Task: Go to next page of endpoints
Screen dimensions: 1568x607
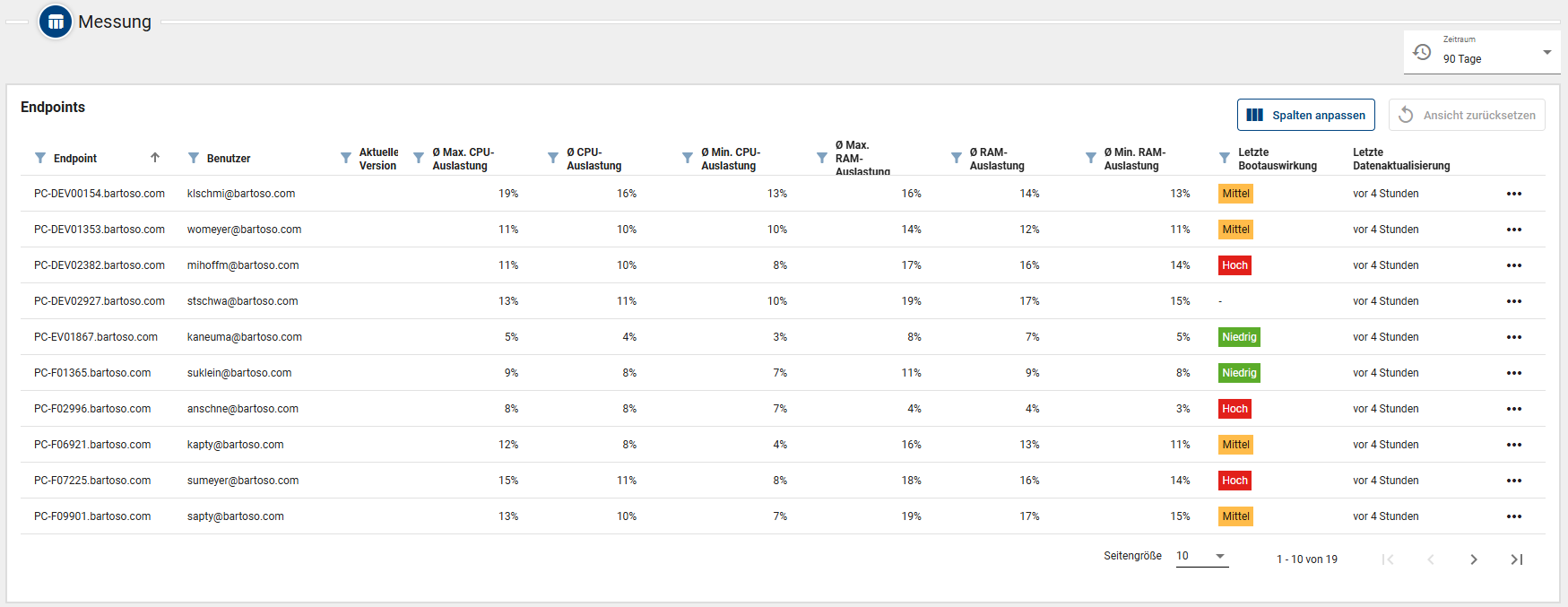Action: (x=1474, y=559)
